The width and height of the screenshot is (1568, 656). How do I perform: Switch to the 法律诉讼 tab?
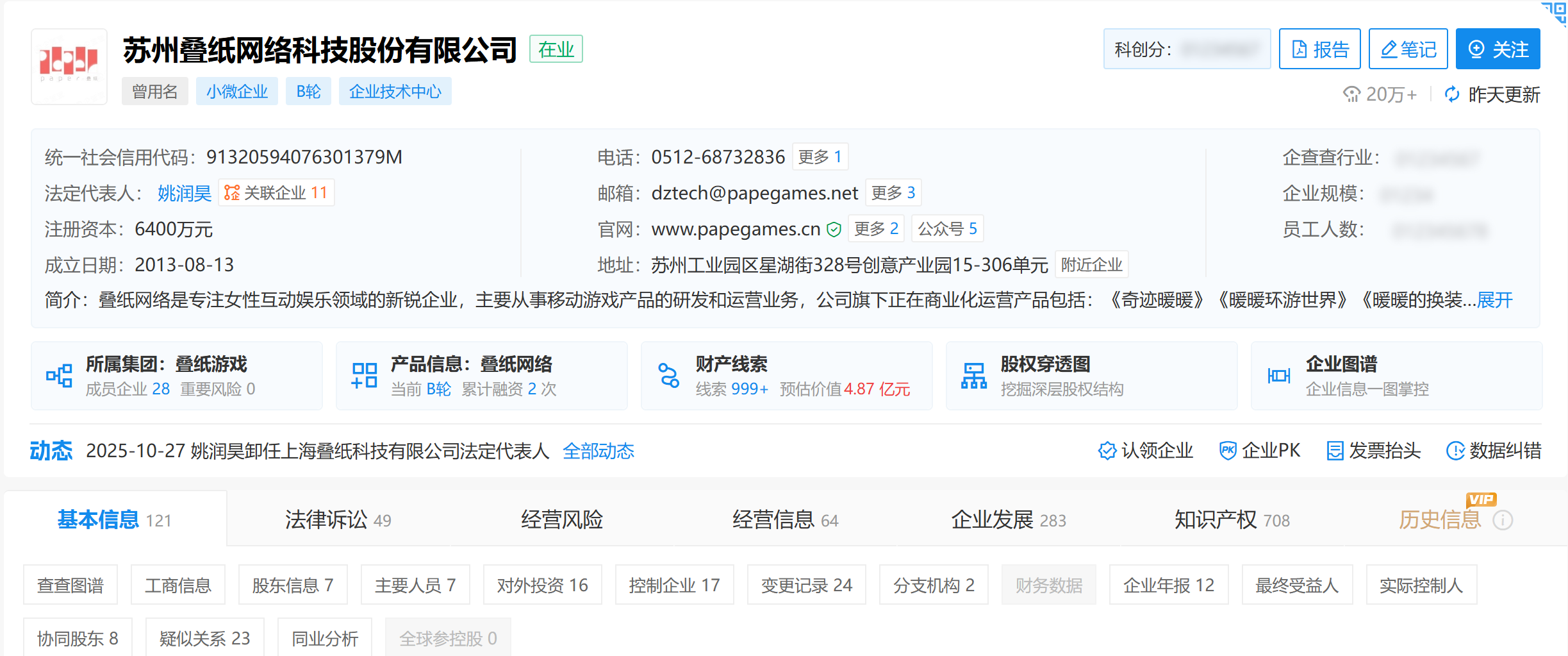tap(338, 519)
